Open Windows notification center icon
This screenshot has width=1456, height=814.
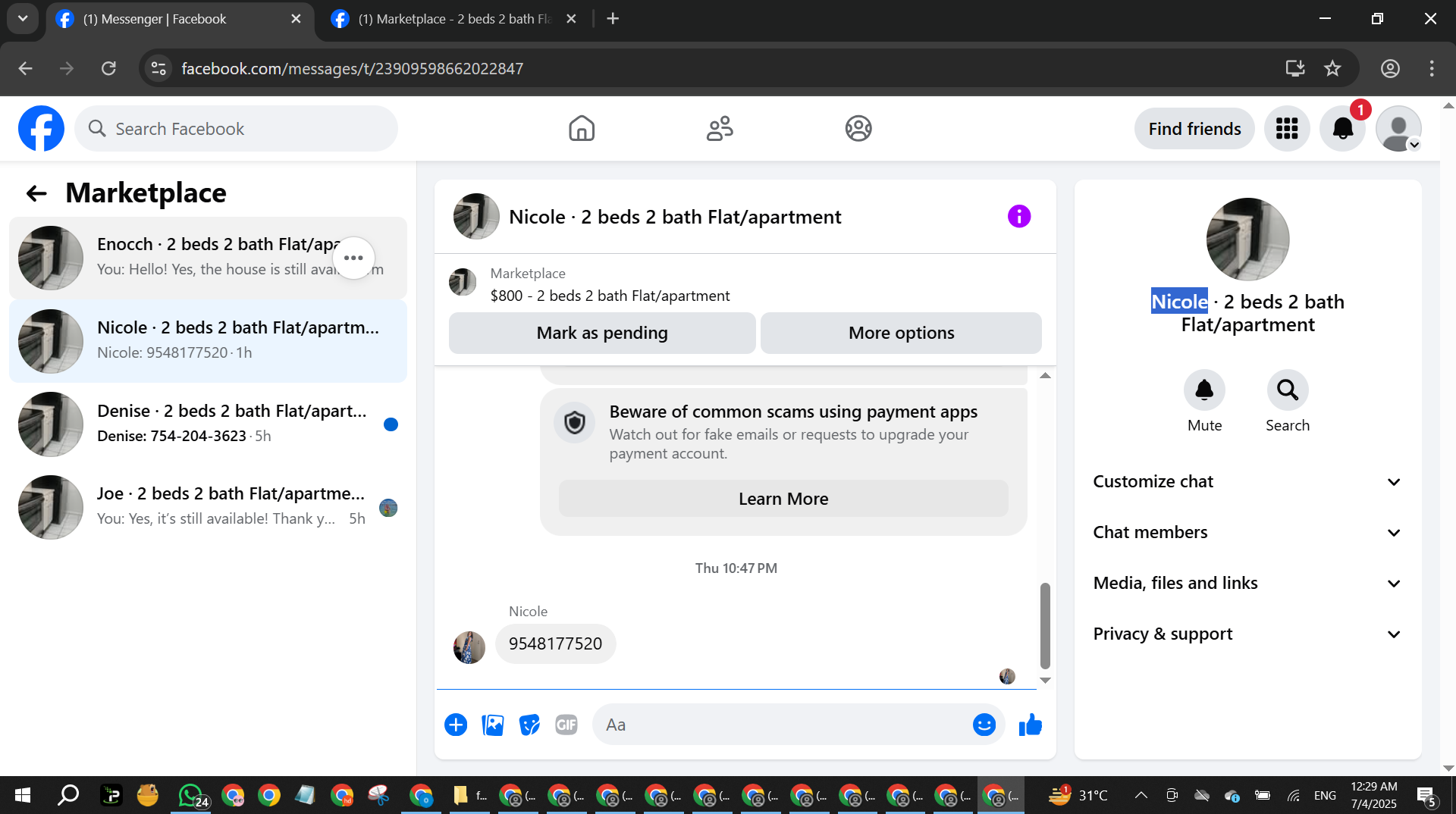pyautogui.click(x=1427, y=795)
